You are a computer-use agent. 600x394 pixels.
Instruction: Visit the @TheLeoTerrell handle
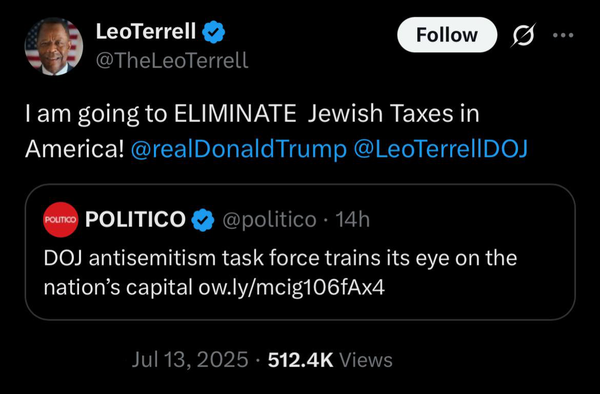click(x=172, y=60)
